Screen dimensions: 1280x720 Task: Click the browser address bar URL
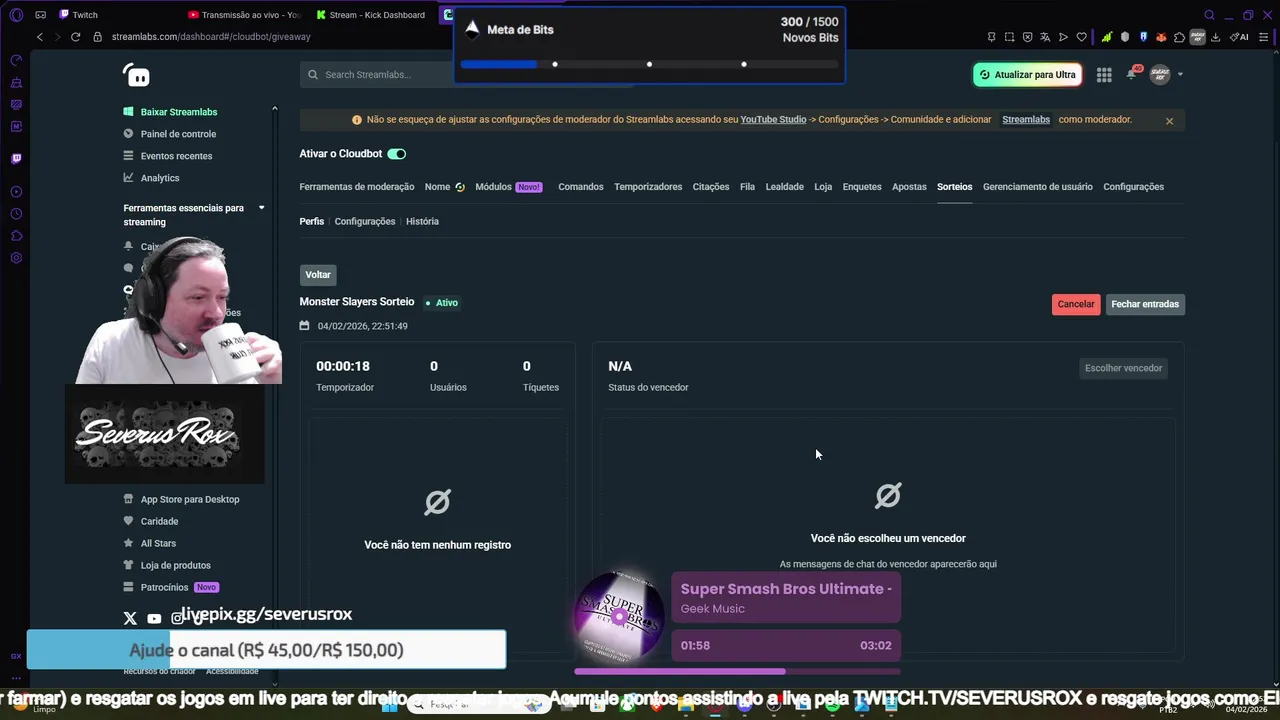(x=211, y=37)
